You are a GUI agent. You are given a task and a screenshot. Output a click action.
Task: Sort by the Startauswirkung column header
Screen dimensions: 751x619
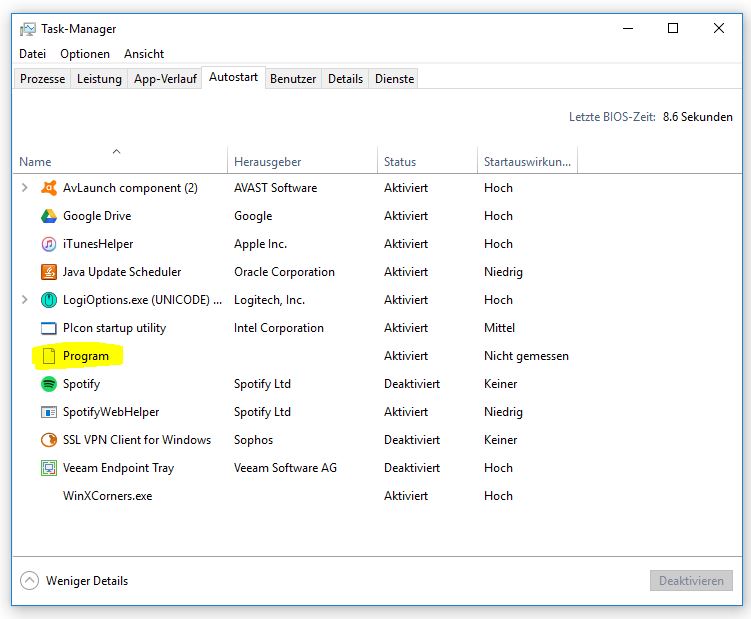pos(527,161)
